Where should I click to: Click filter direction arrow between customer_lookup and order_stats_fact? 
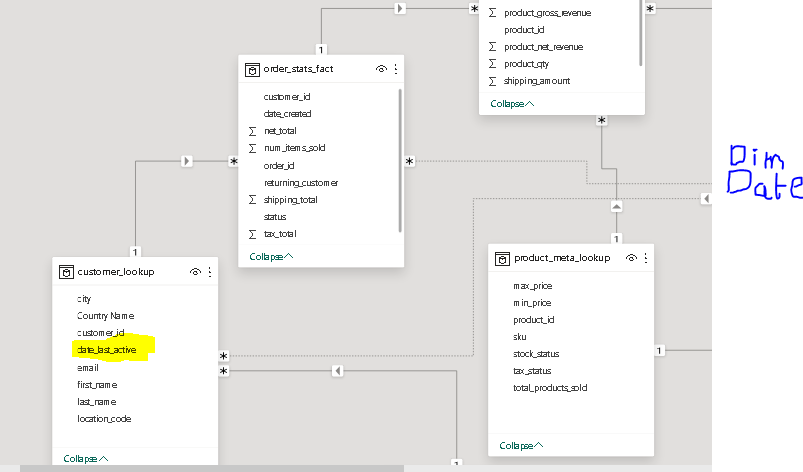pyautogui.click(x=186, y=161)
